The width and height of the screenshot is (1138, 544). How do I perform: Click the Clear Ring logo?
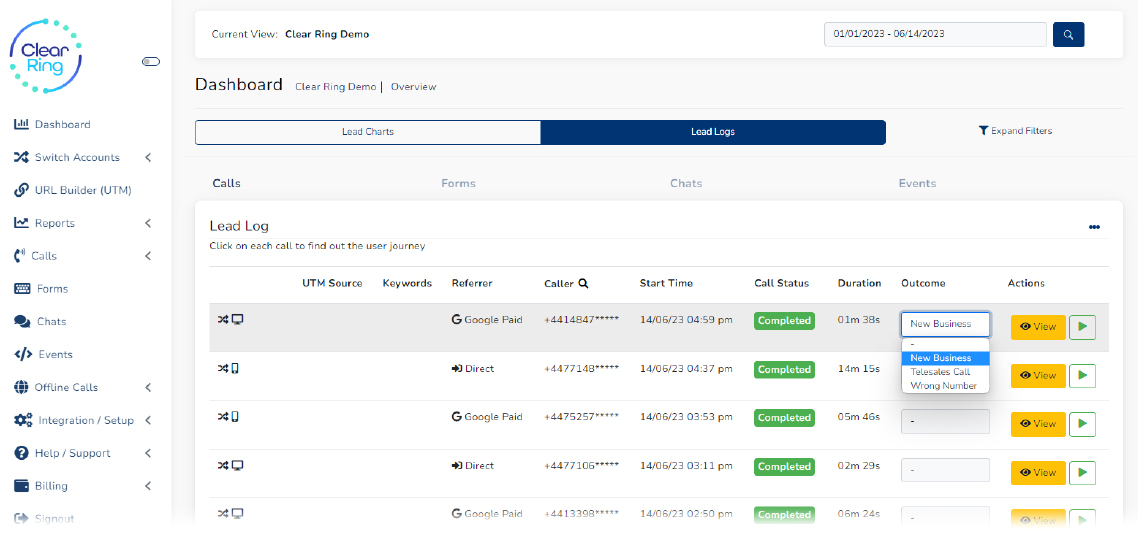tap(46, 55)
